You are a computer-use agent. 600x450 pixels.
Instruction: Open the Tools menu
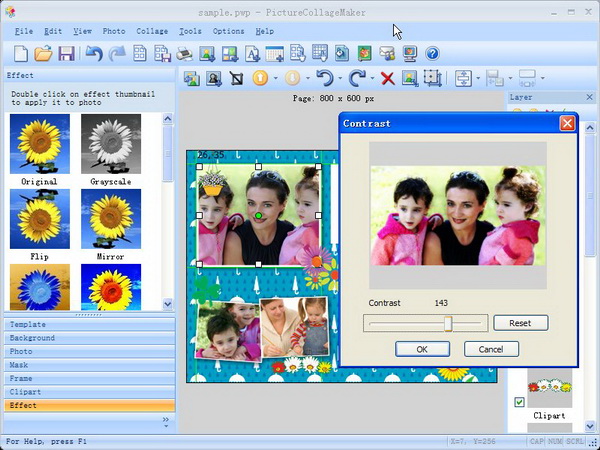(190, 31)
